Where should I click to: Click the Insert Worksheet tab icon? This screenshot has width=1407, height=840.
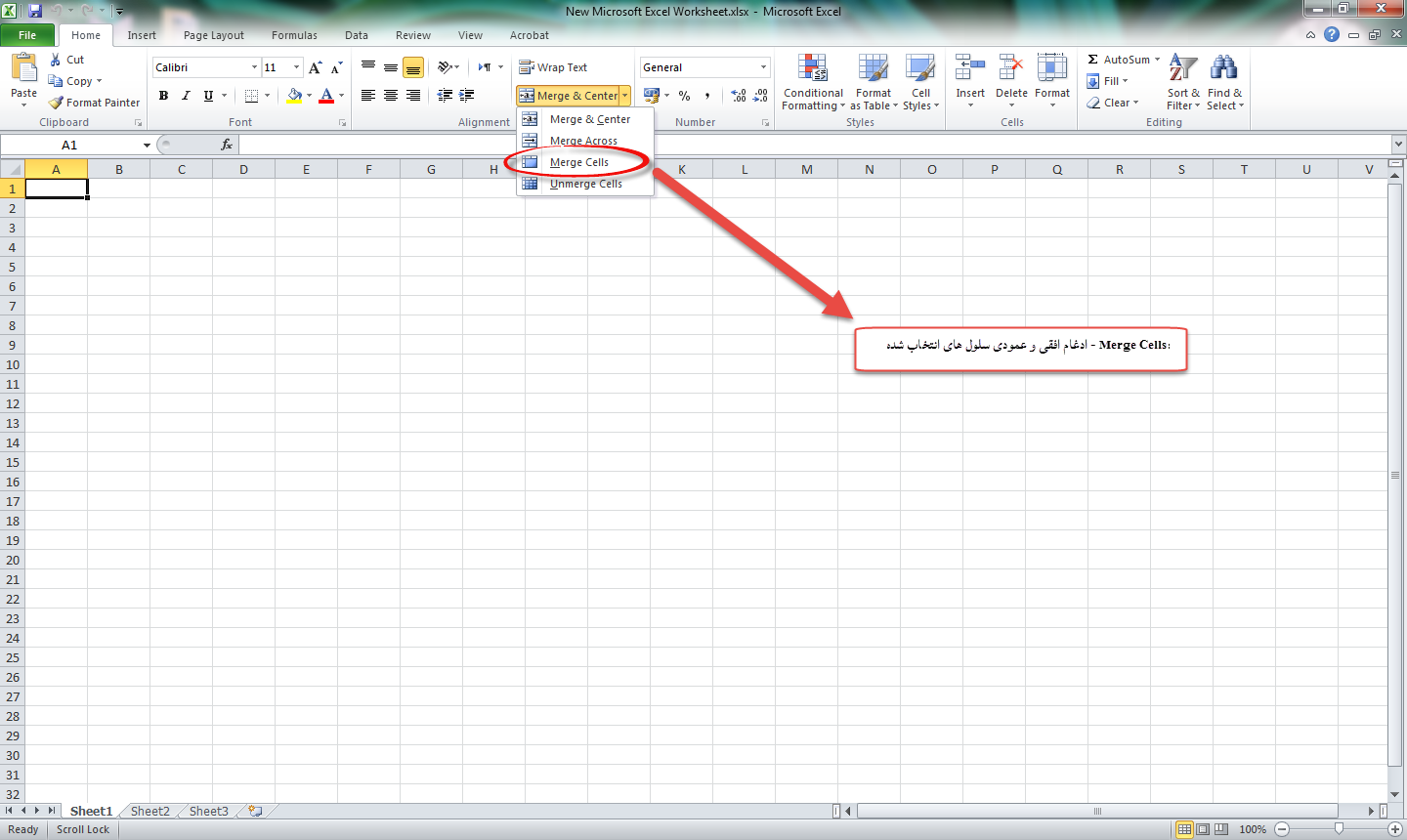click(255, 811)
